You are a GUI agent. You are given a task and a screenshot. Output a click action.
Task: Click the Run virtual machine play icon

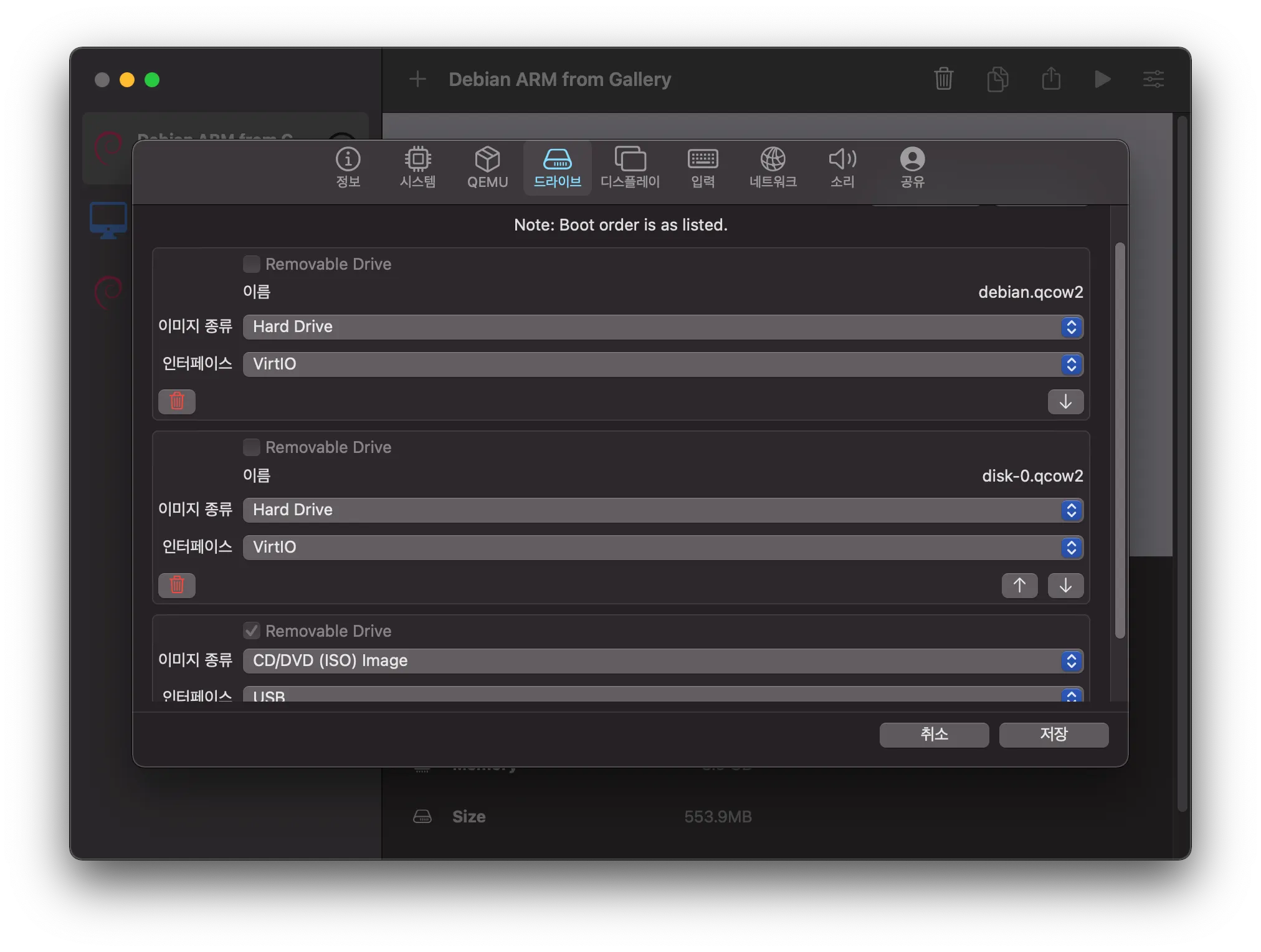click(1102, 79)
